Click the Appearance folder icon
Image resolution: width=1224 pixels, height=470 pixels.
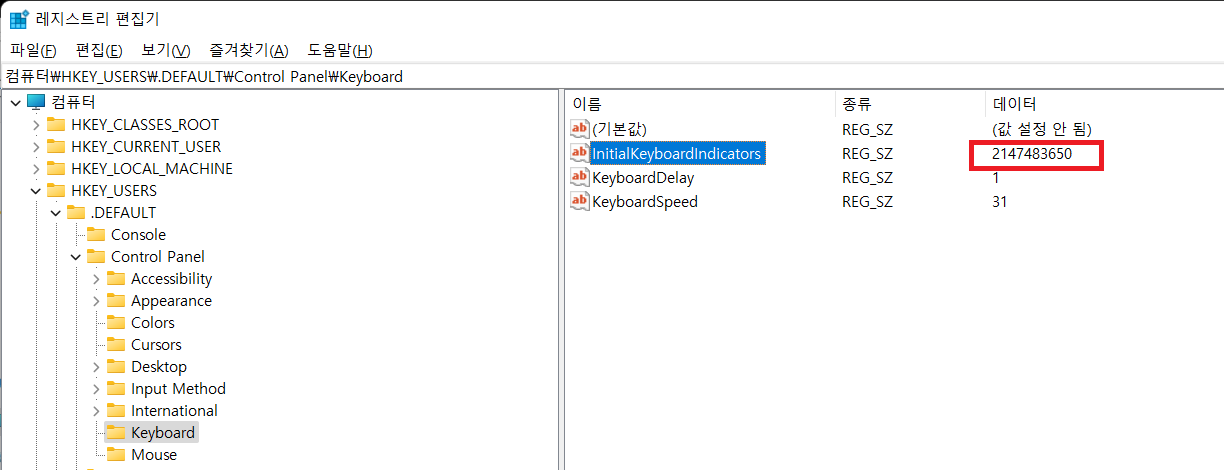coord(116,300)
